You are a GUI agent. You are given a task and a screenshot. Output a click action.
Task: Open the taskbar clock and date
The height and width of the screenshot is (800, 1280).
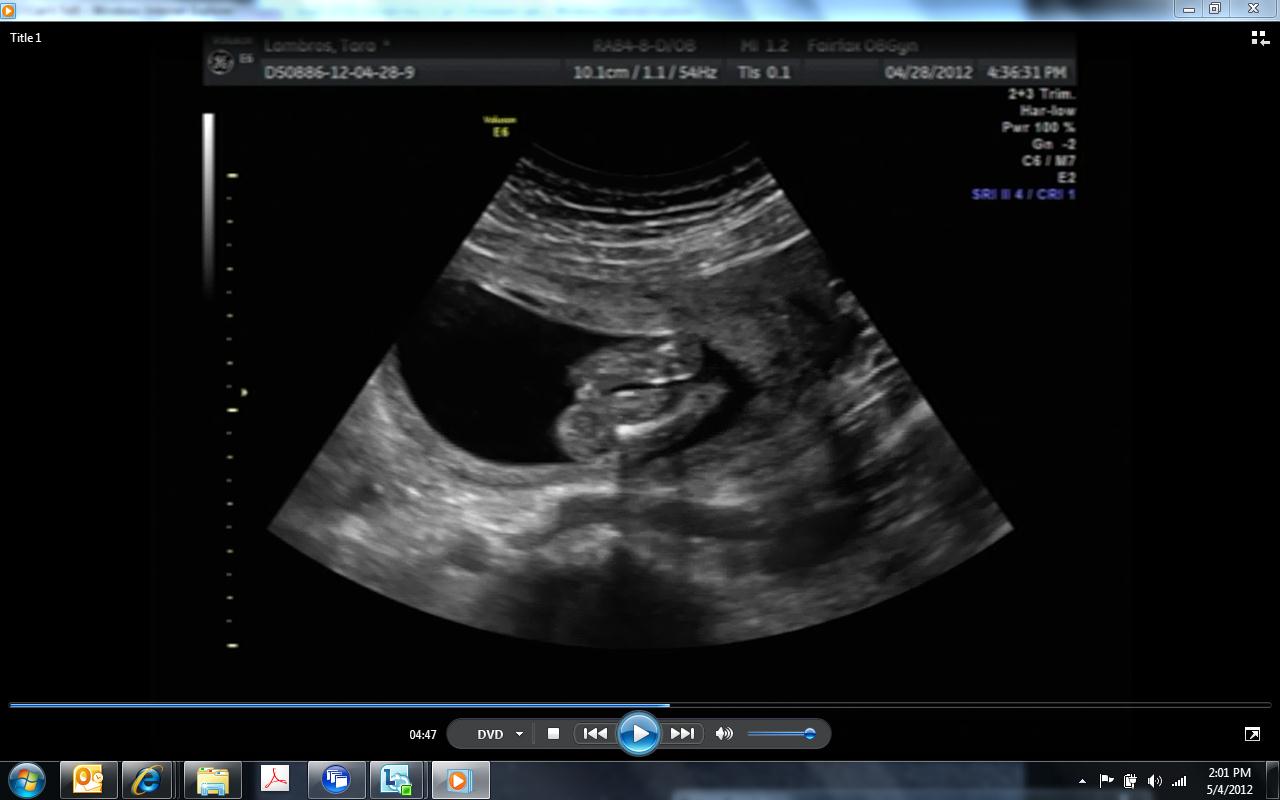click(1229, 780)
